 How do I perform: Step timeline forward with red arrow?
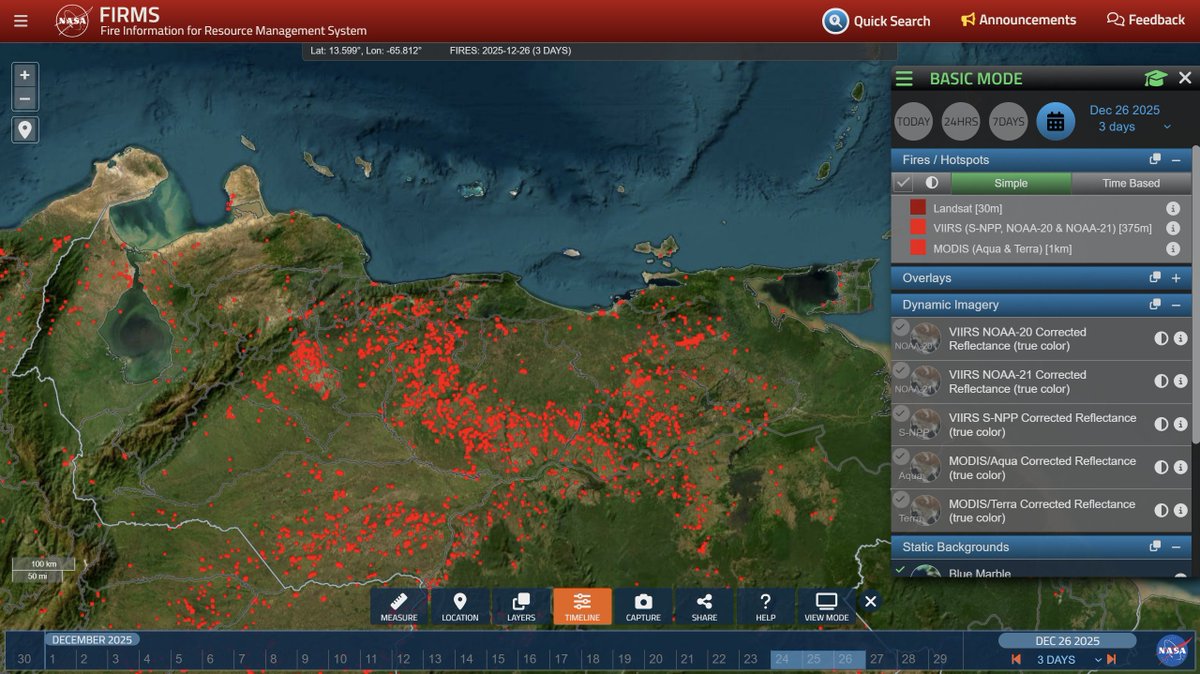click(x=1111, y=660)
